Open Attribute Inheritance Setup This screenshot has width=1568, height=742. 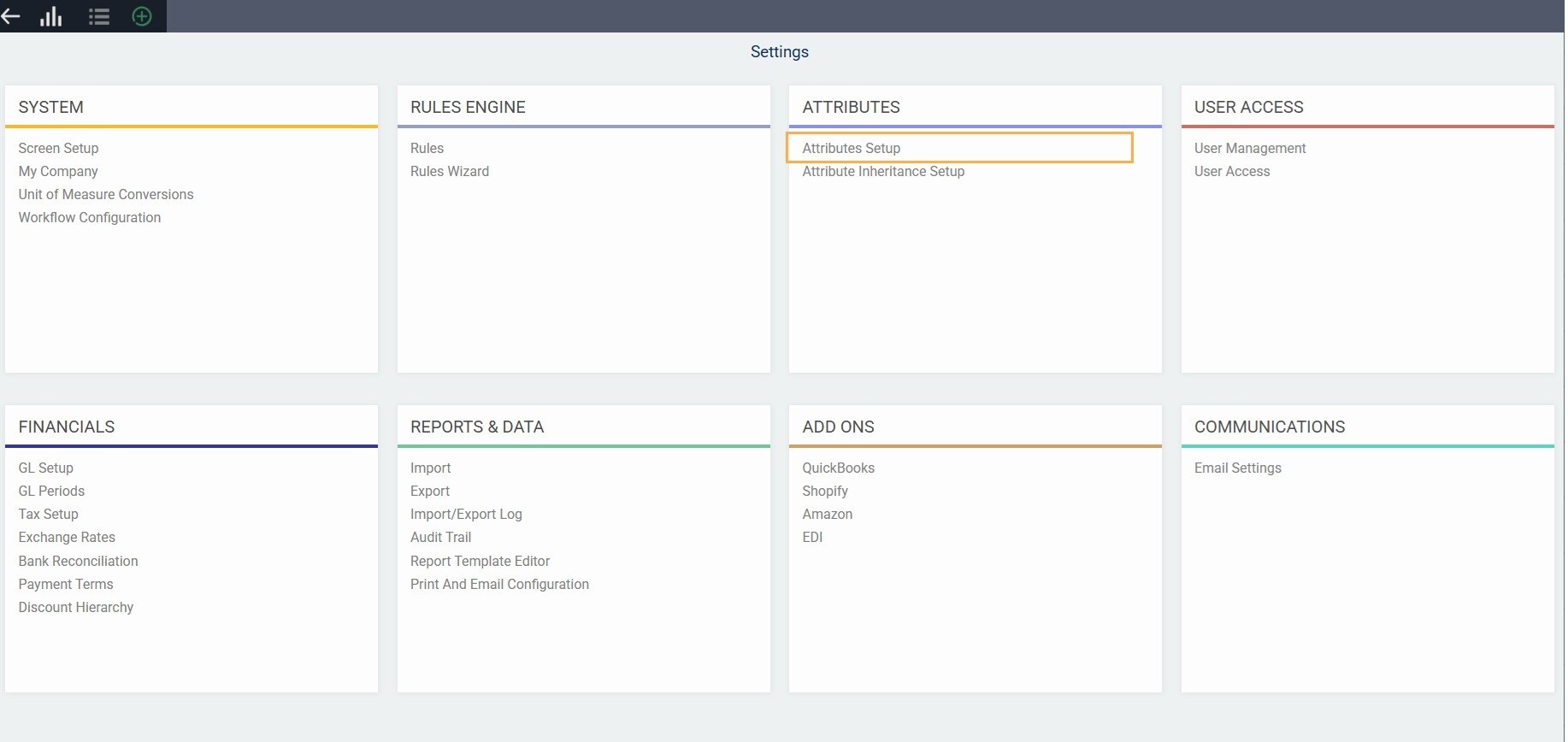tap(882, 171)
